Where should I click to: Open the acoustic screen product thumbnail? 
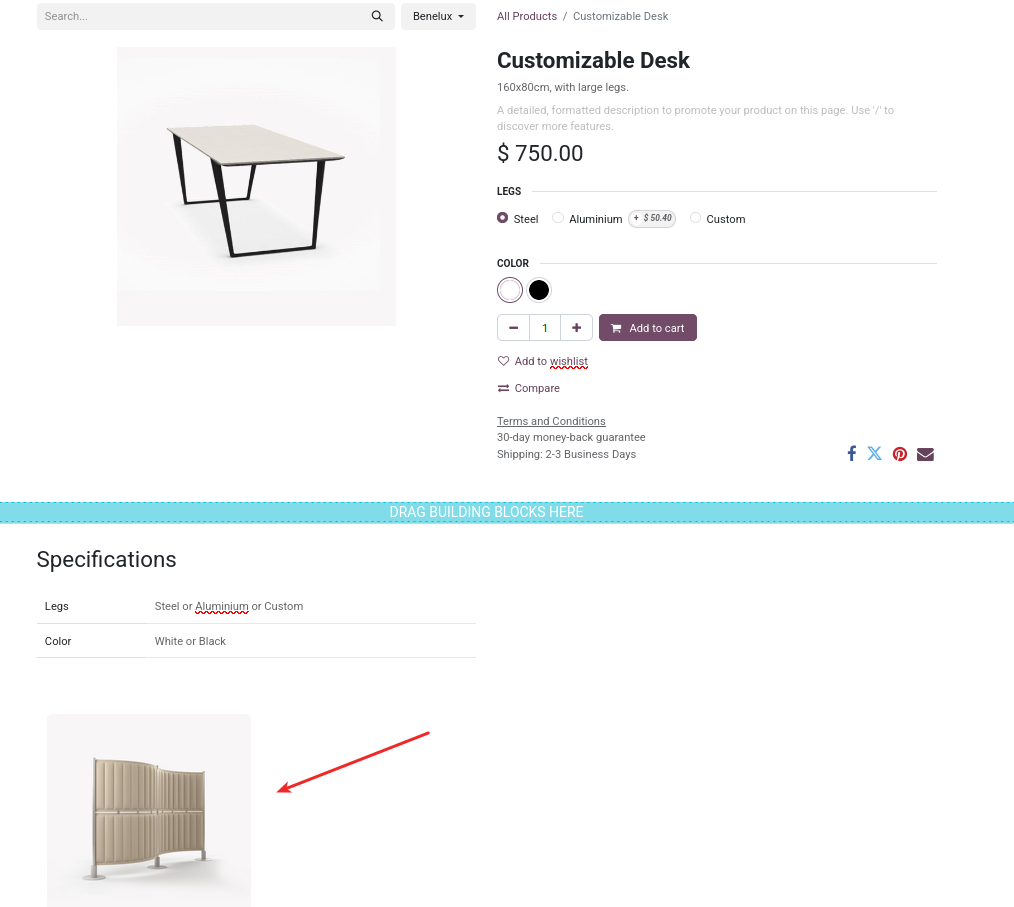149,810
